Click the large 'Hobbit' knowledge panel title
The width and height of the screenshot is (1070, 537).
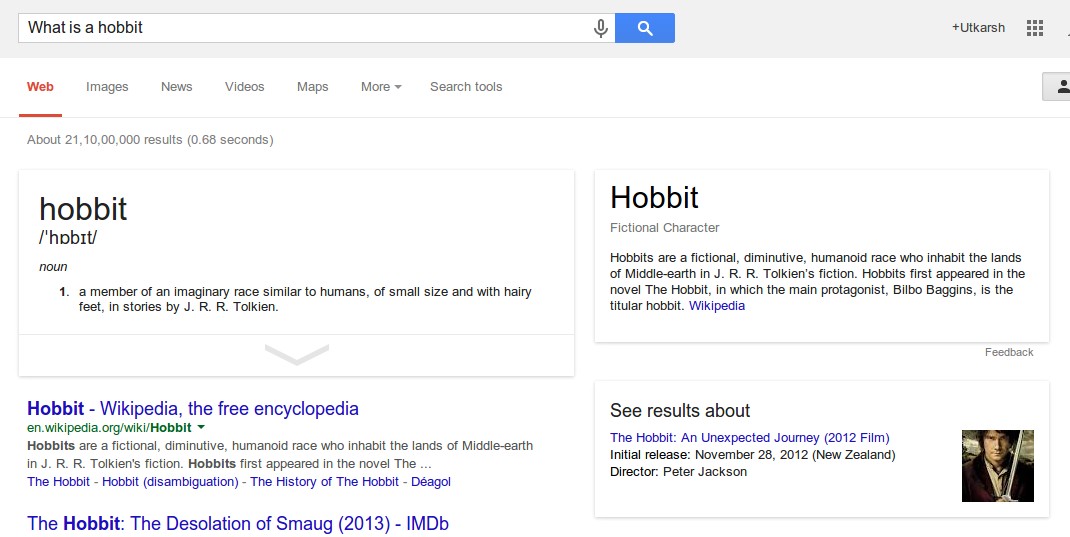click(654, 198)
